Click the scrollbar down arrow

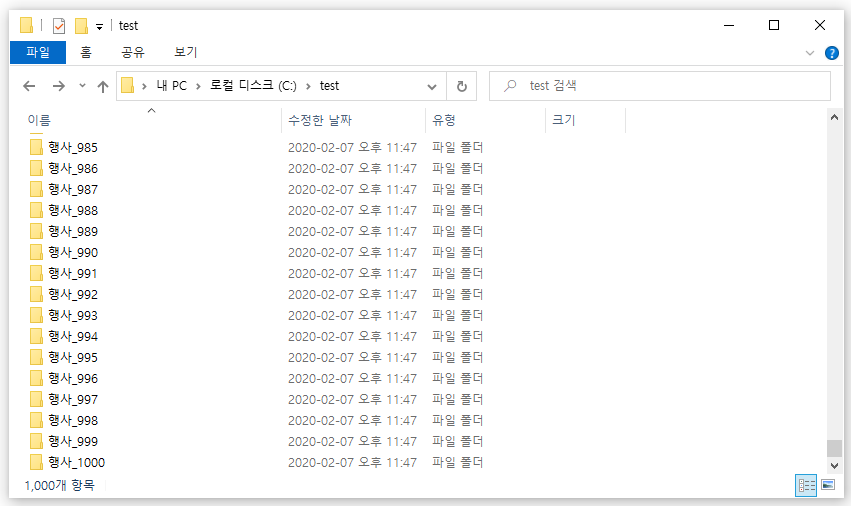(x=834, y=466)
